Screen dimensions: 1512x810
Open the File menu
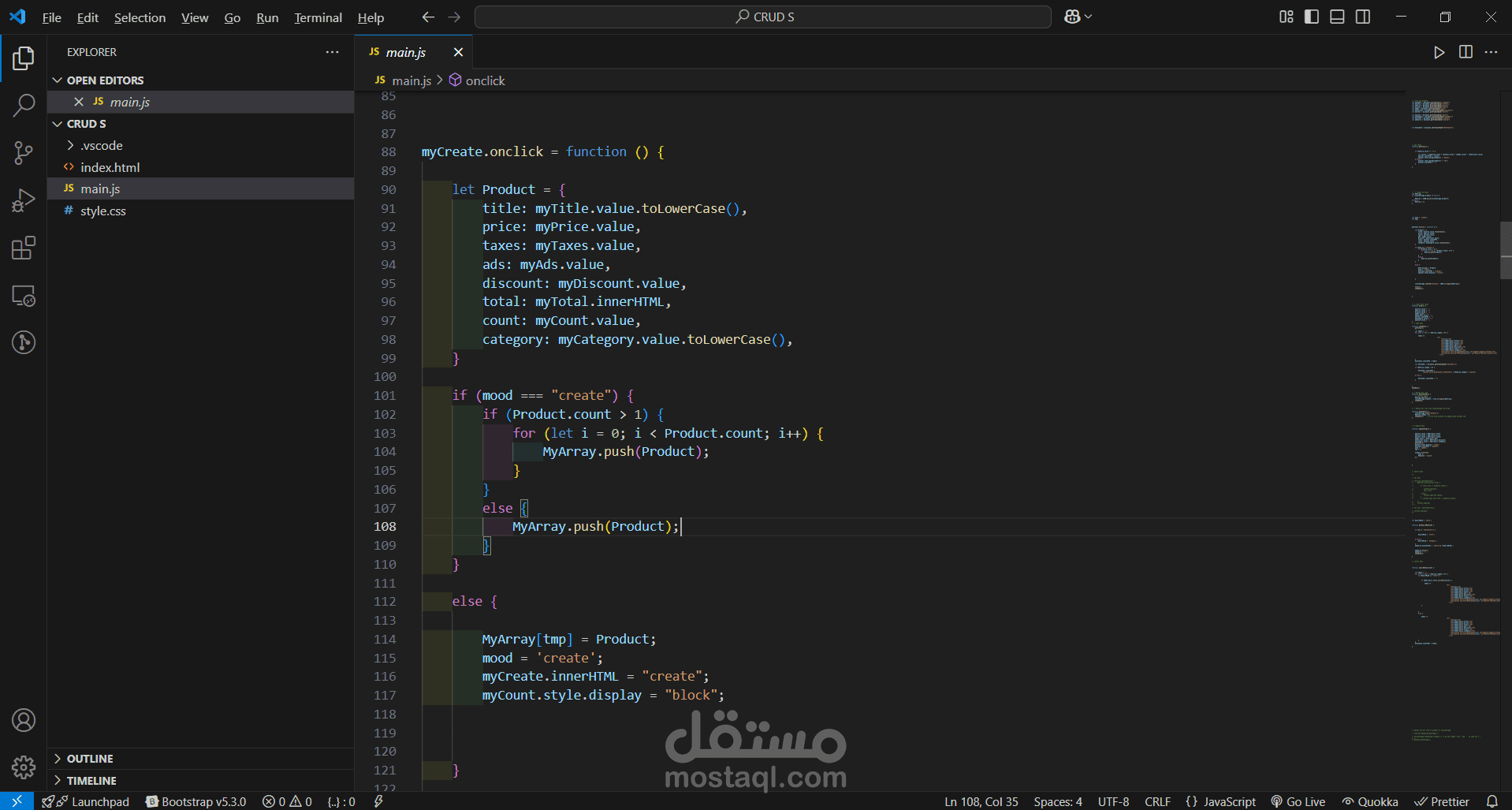[51, 17]
